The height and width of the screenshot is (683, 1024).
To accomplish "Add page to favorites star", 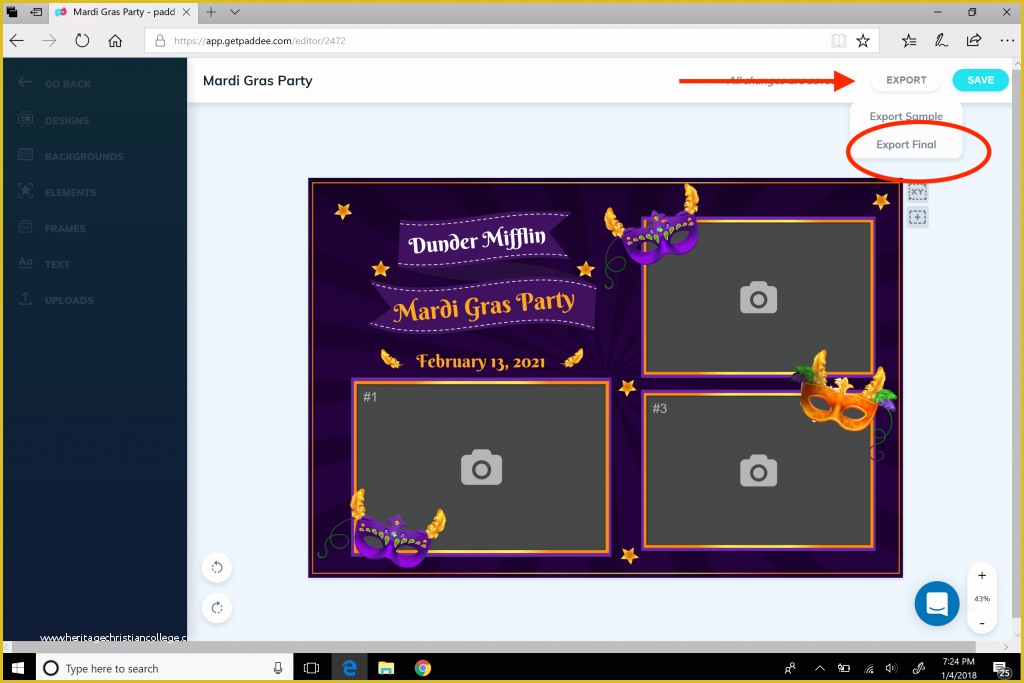I will (863, 40).
